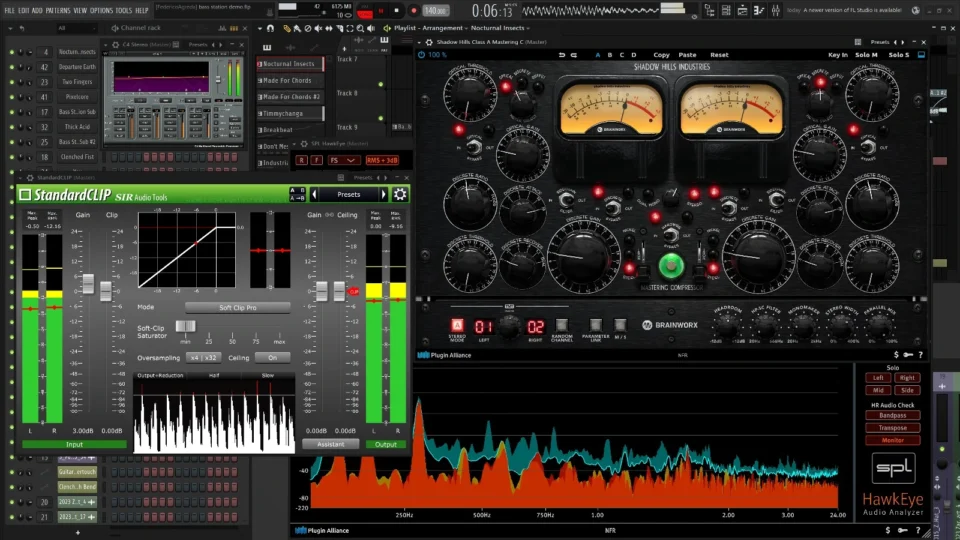Open the OPTIONS menu

click(101, 10)
